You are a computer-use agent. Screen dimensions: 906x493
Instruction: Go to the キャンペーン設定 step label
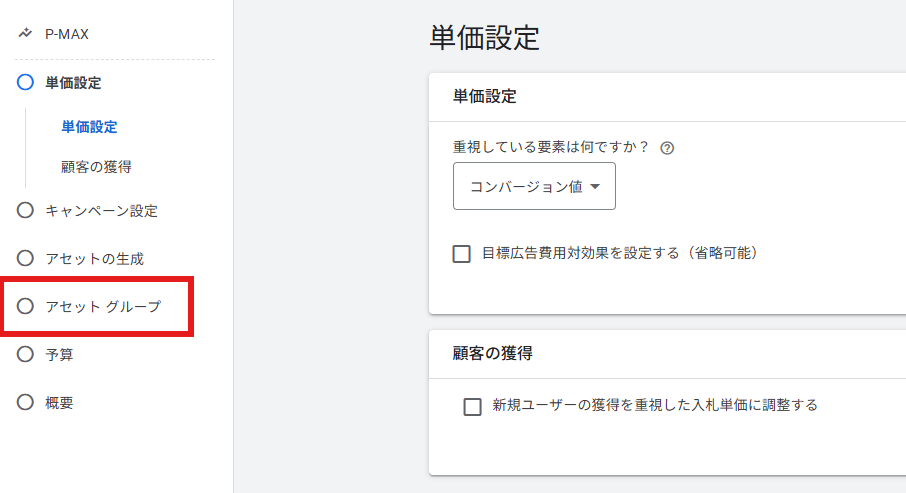tap(101, 211)
